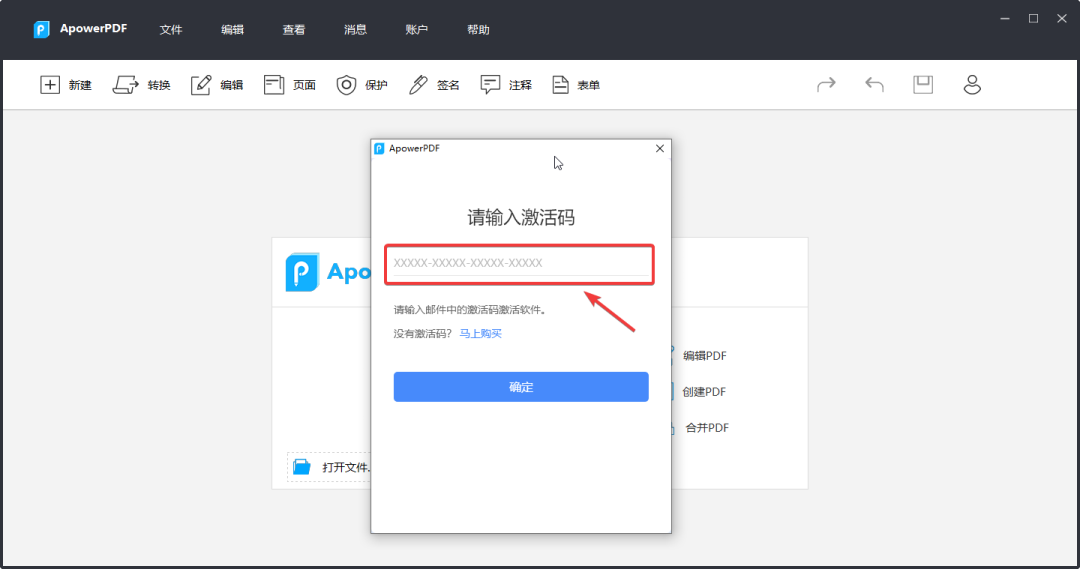1080x569 pixels.
Task: Click the 马上购买 link
Action: coord(481,333)
